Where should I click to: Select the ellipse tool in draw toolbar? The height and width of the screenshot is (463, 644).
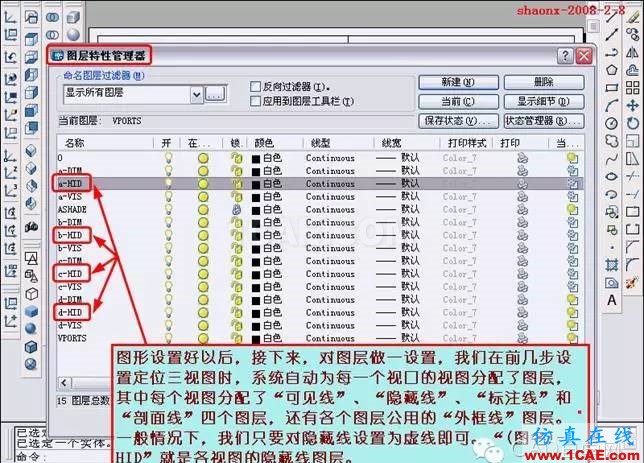coord(612,177)
